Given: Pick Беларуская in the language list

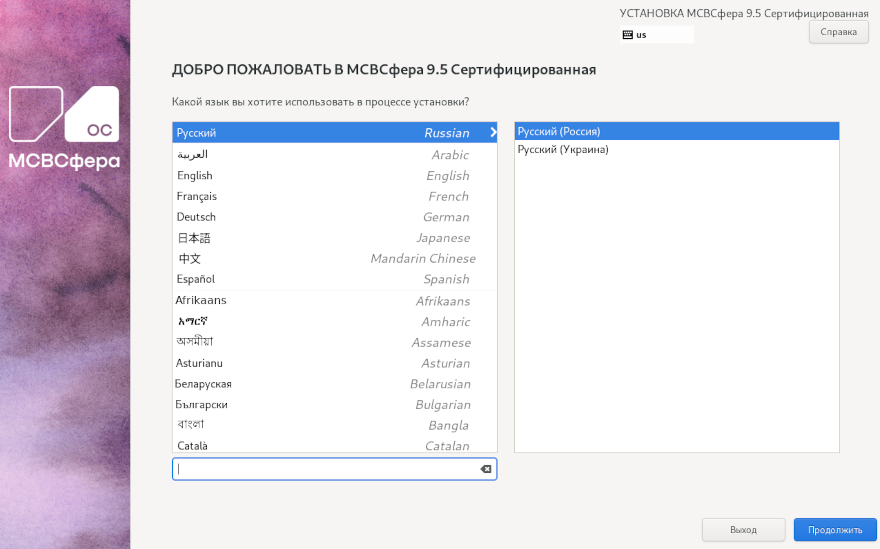Looking at the screenshot, I should 334,384.
